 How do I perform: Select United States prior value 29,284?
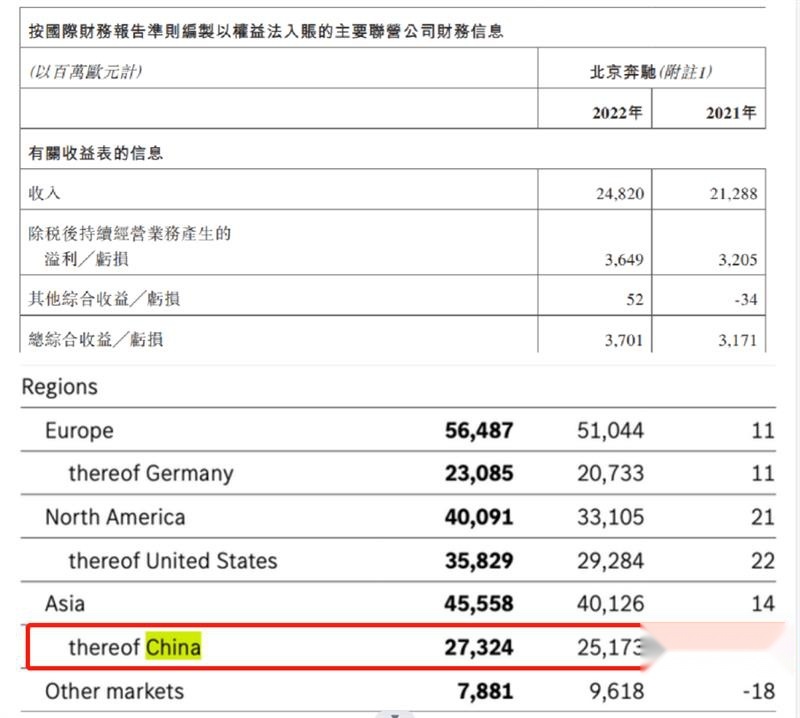[610, 561]
